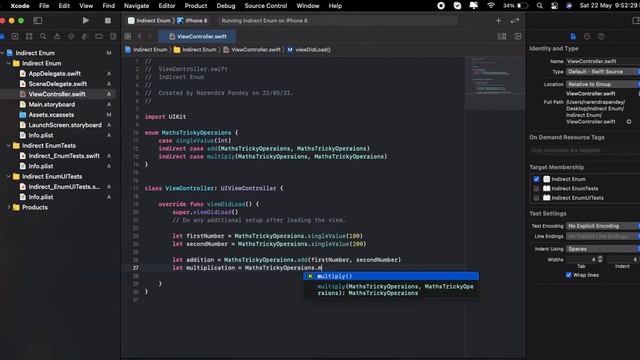Open the debug navigator icon
Screen dimensions: 640x360
click(x=85, y=36)
